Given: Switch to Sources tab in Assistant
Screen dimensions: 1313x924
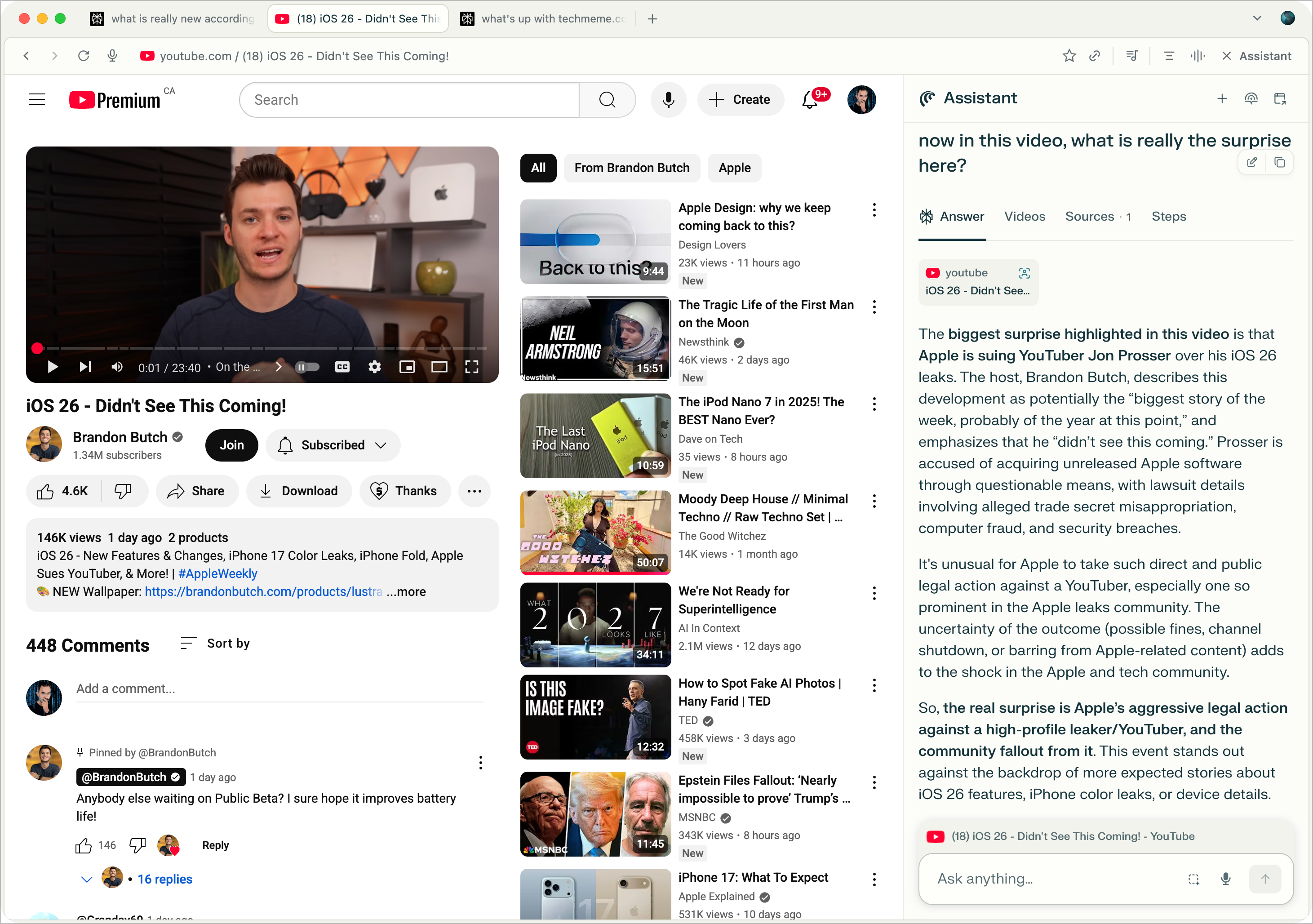Looking at the screenshot, I should [1098, 217].
